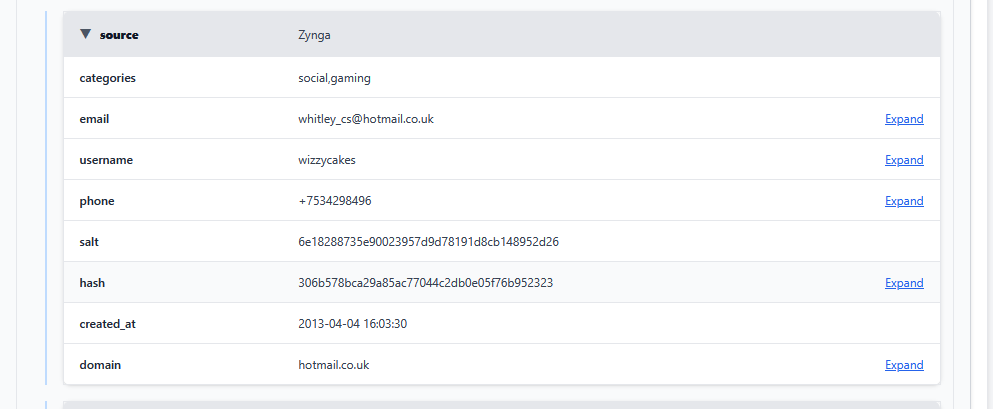Click the created_at field label

point(107,324)
